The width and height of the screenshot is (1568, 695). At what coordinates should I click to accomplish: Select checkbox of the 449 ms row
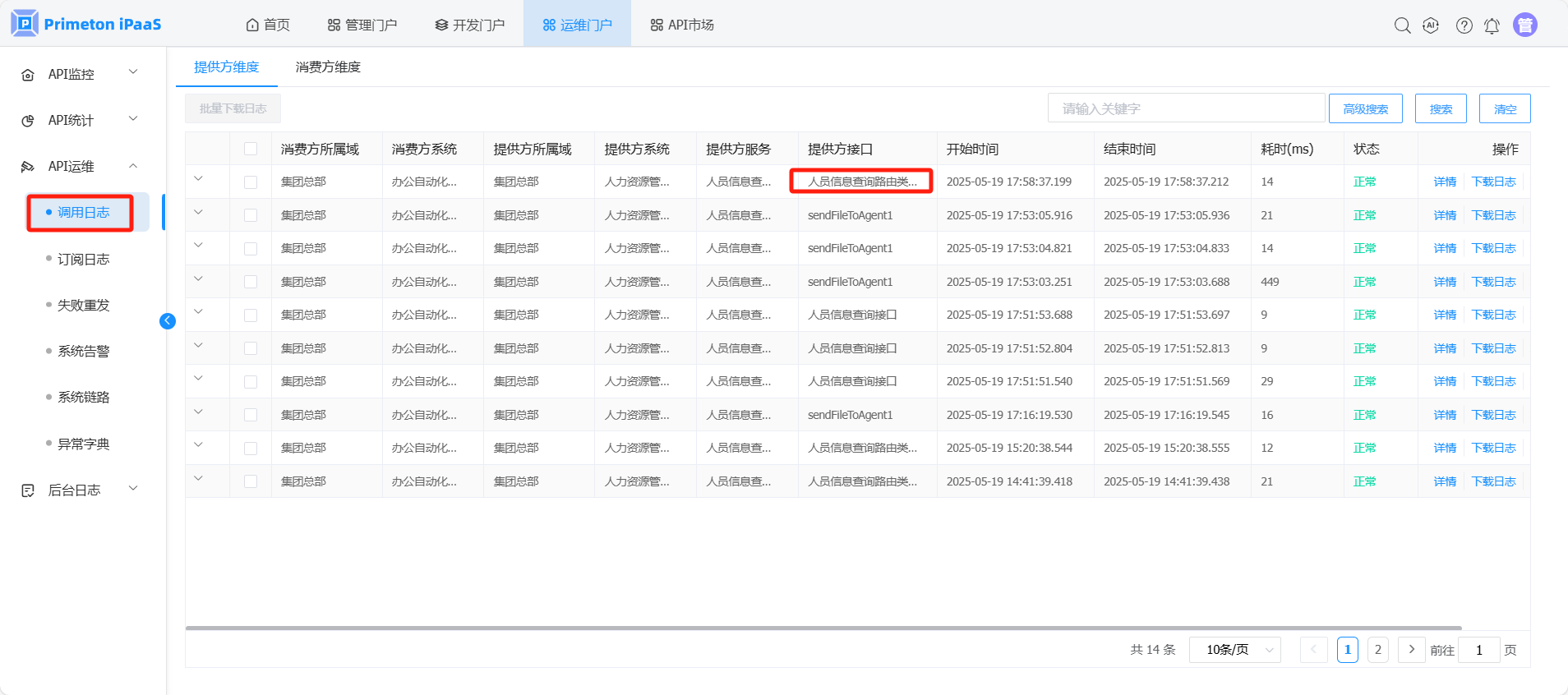(251, 282)
